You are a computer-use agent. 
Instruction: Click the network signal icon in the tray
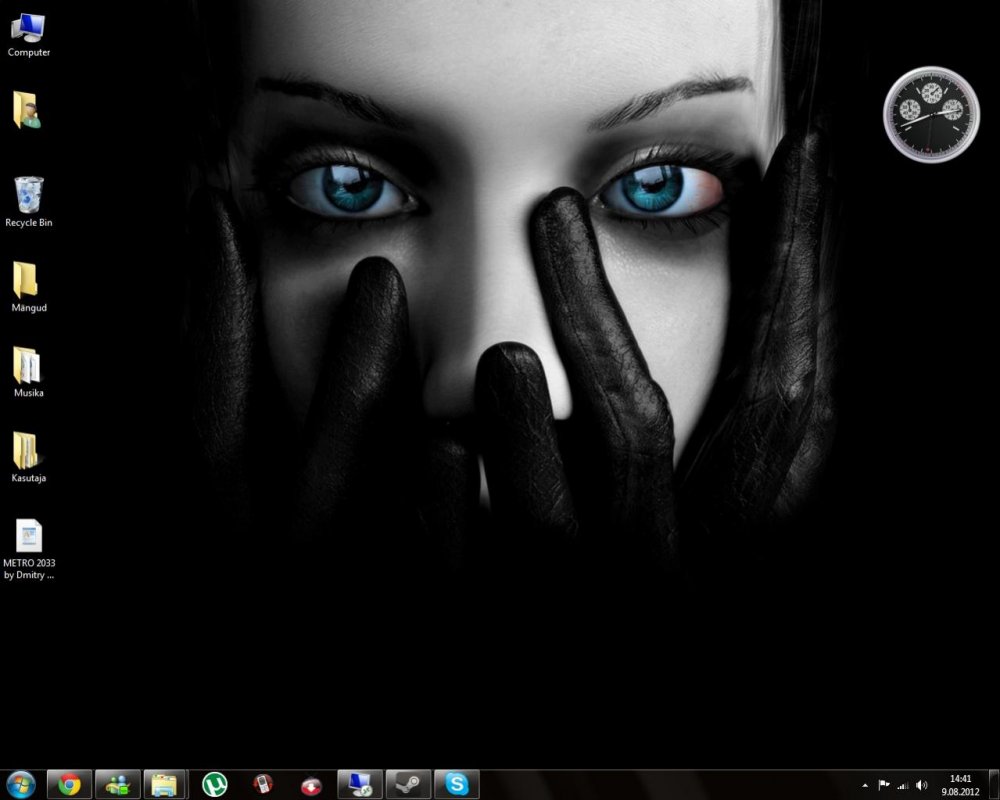pos(904,785)
